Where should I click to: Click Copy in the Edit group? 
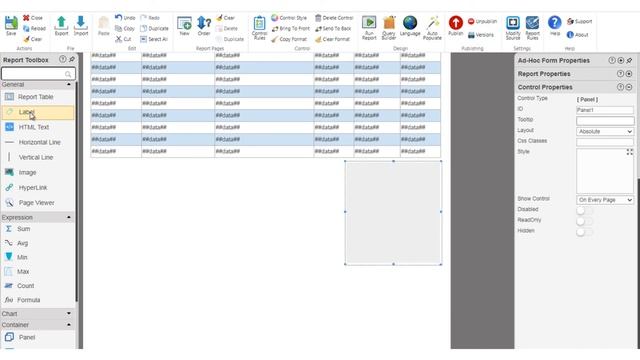coord(125,29)
